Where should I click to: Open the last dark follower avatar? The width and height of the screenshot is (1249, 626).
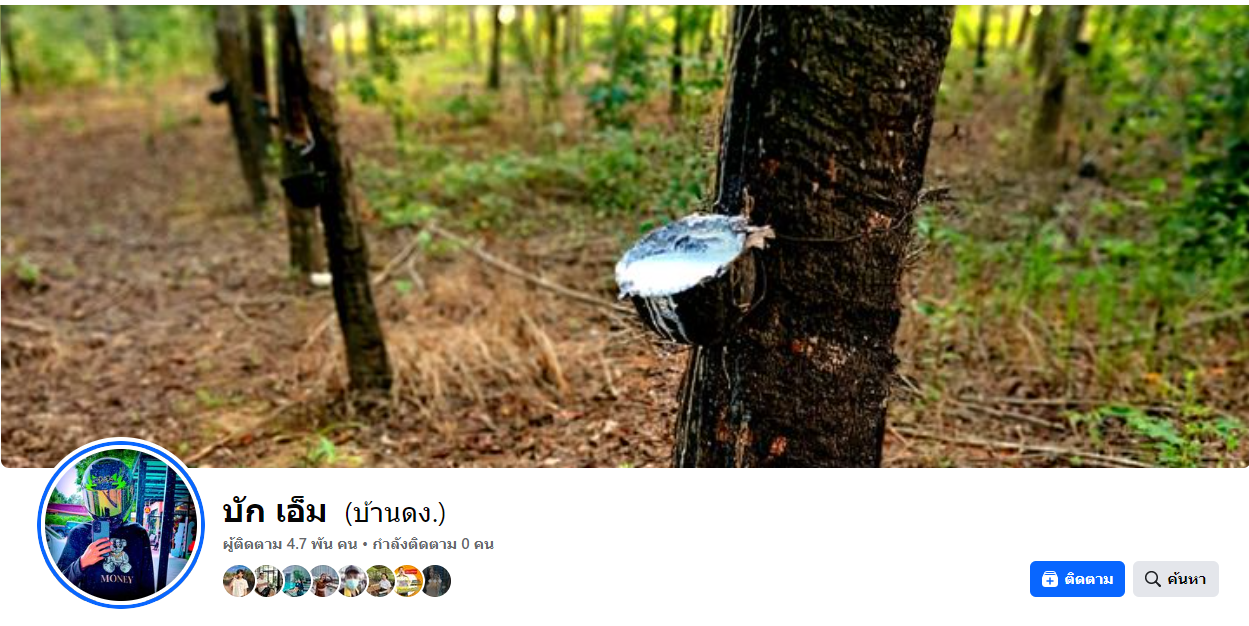(x=435, y=581)
